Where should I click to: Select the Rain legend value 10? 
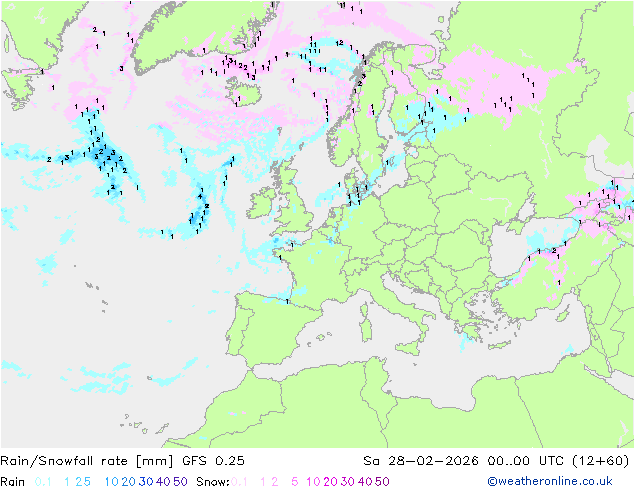pyautogui.click(x=111, y=482)
